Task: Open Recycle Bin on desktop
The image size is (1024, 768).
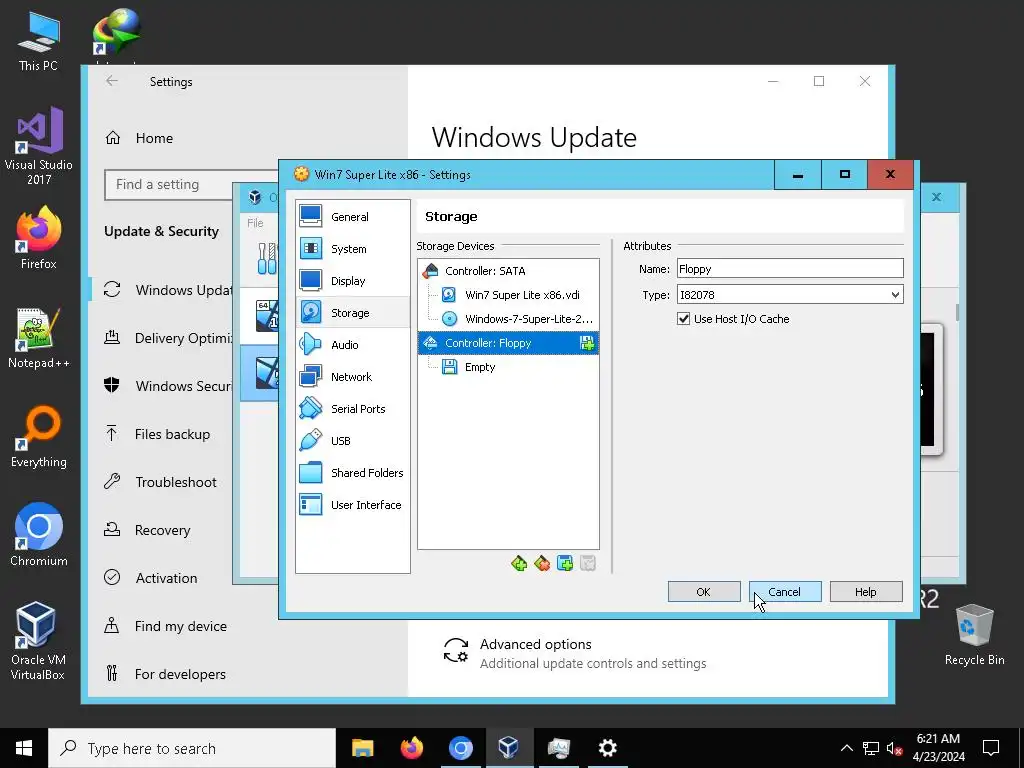Action: click(x=974, y=635)
